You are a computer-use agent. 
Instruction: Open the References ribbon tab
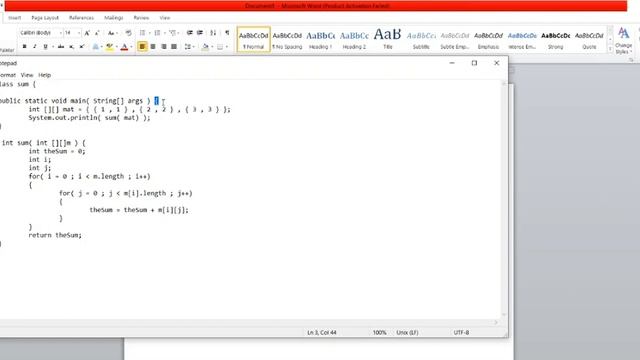tap(81, 18)
